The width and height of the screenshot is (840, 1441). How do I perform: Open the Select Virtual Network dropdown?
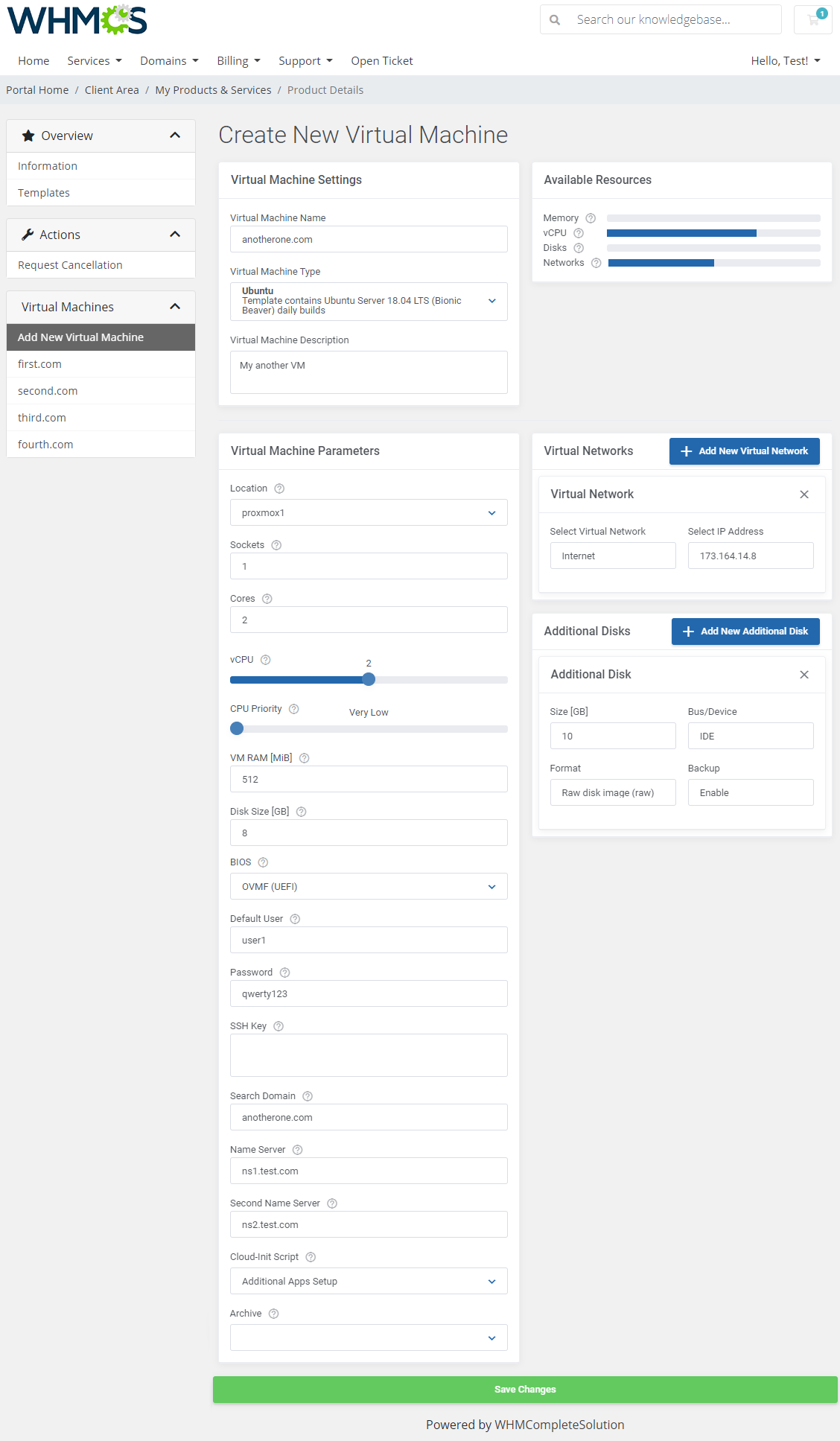pyautogui.click(x=613, y=556)
